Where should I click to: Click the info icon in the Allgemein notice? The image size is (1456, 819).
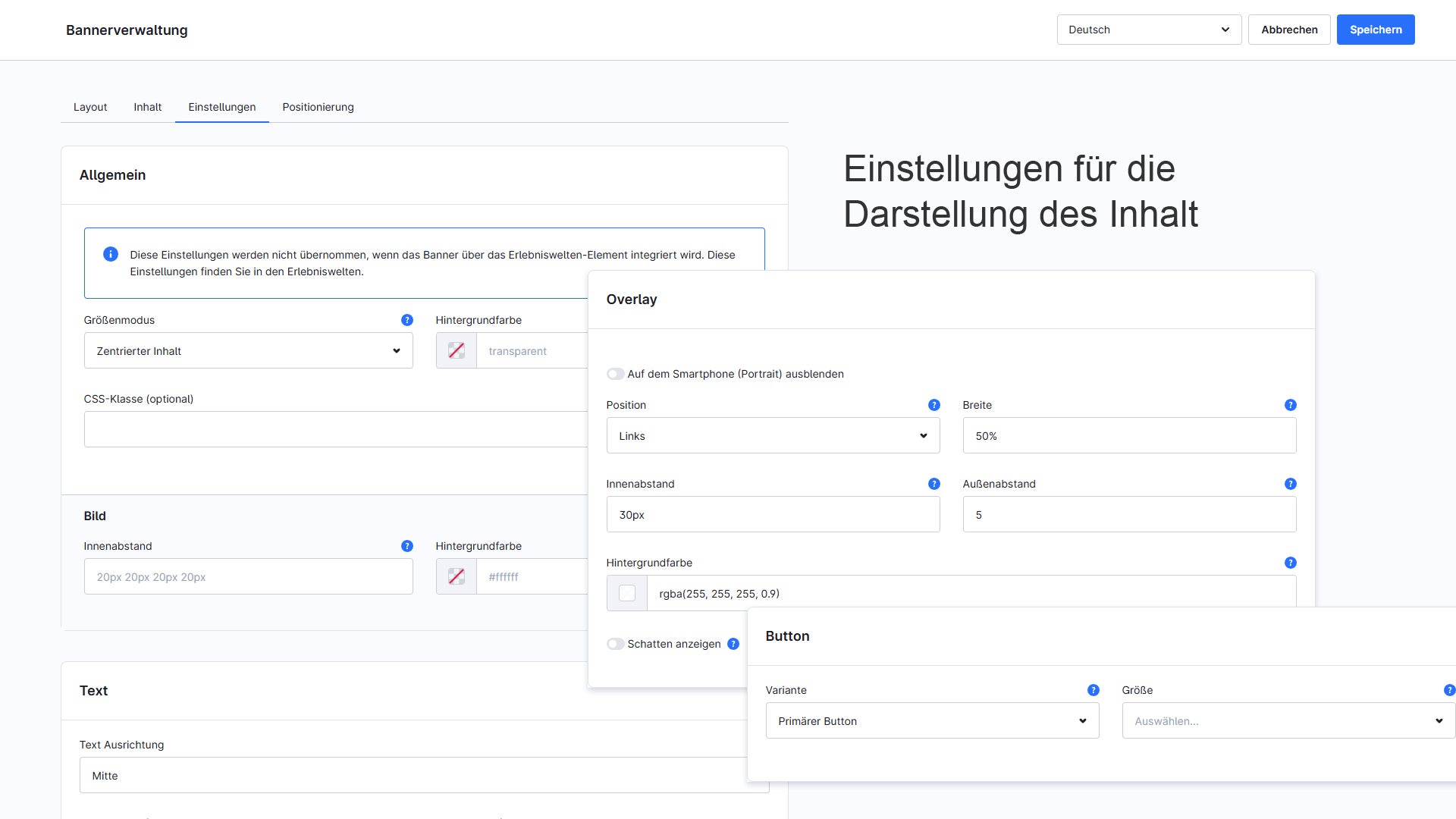tap(111, 254)
